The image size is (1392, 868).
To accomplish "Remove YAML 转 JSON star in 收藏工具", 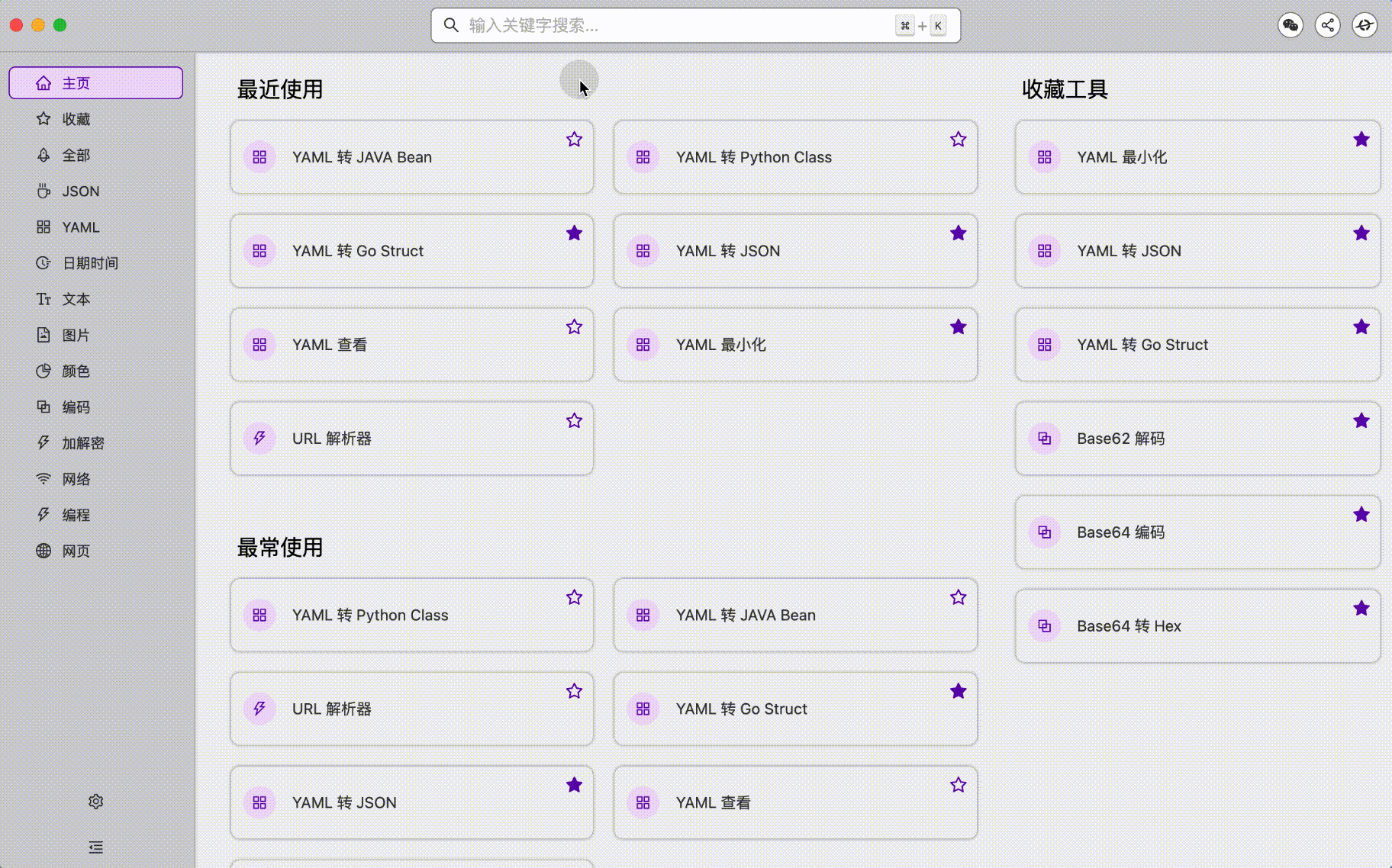I will pyautogui.click(x=1361, y=233).
